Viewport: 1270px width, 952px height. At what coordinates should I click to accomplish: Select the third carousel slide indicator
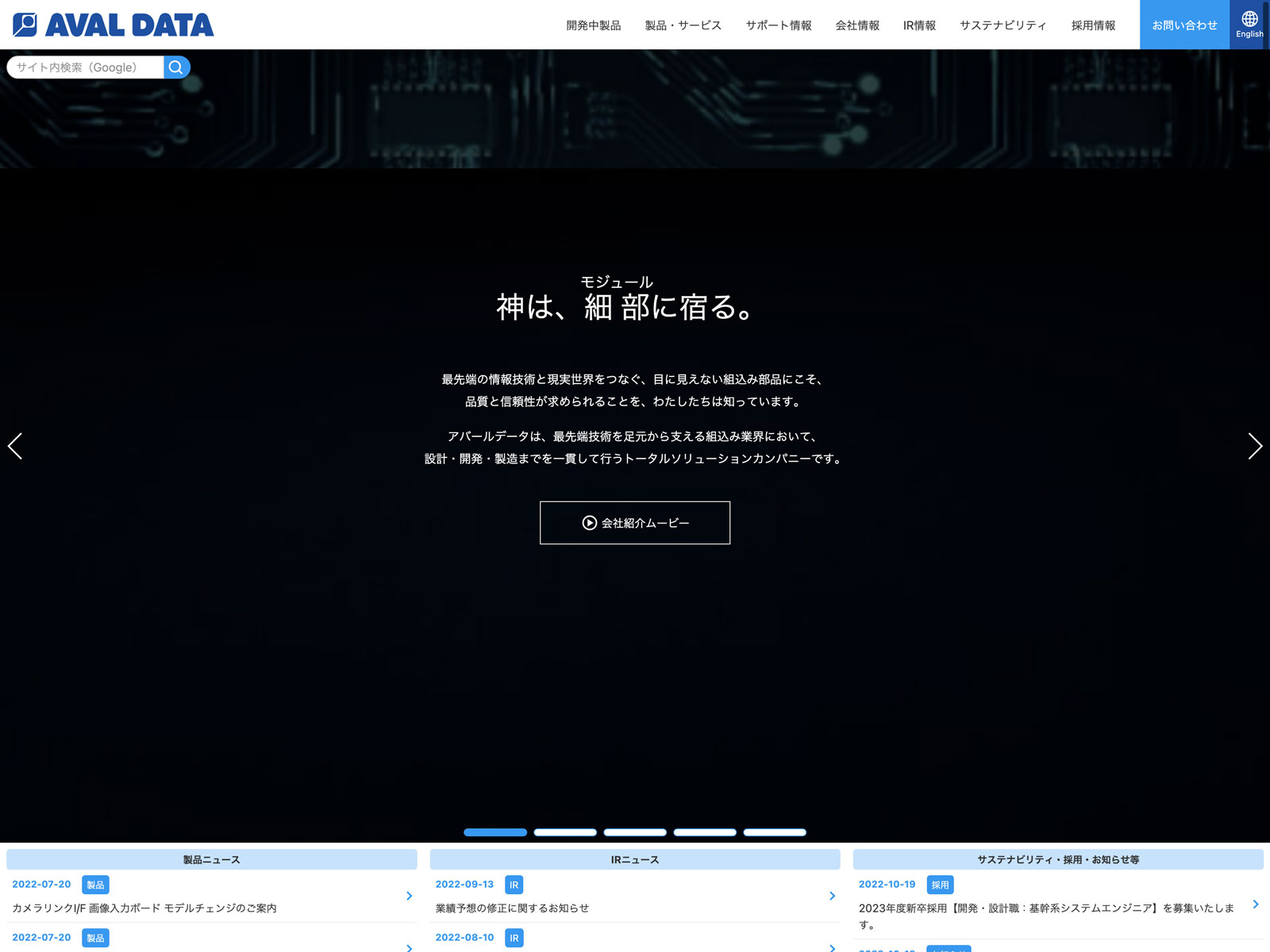(635, 832)
